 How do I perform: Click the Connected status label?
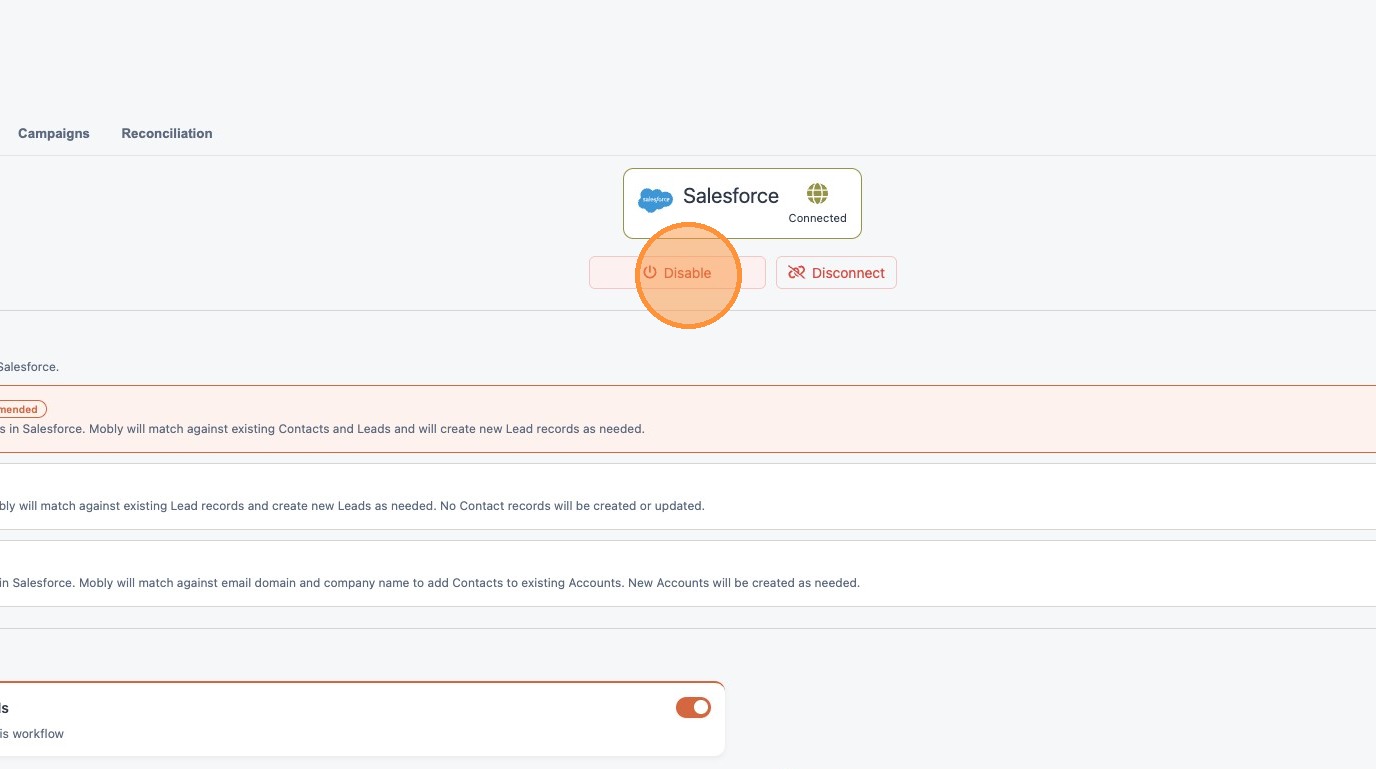pyautogui.click(x=817, y=218)
